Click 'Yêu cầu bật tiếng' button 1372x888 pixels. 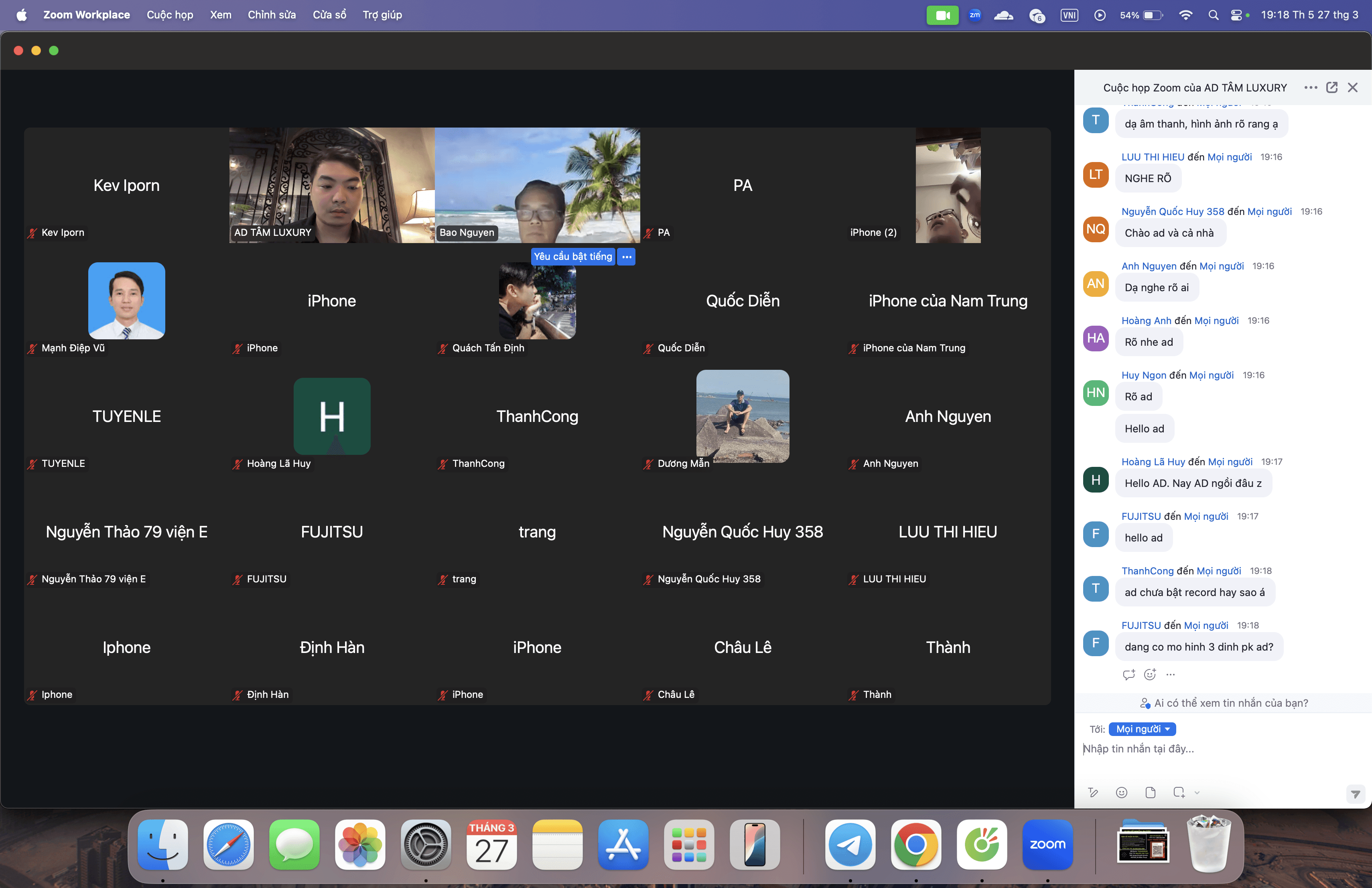(x=572, y=256)
